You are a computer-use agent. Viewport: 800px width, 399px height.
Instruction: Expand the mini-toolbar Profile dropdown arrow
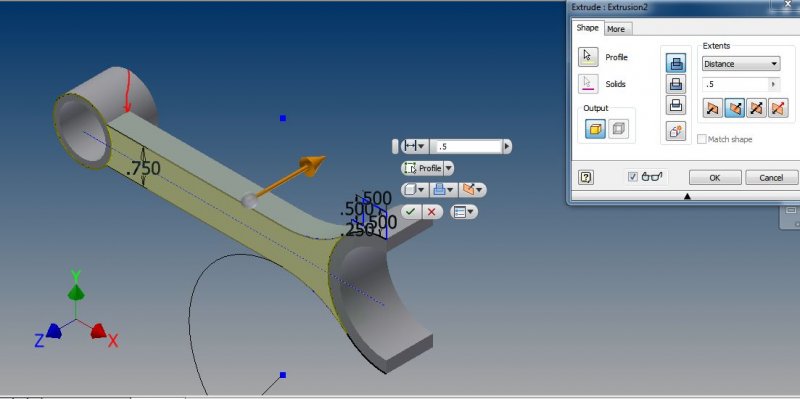[x=448, y=168]
